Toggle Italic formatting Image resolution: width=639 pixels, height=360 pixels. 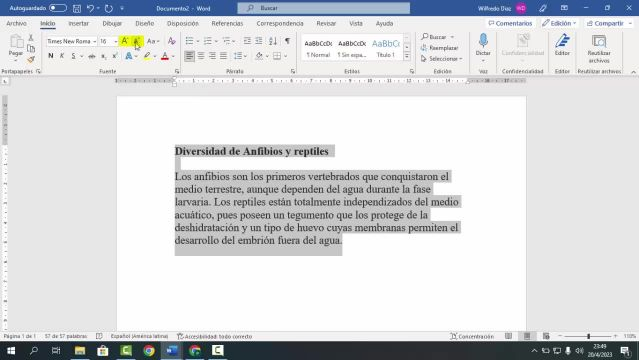pos(62,56)
